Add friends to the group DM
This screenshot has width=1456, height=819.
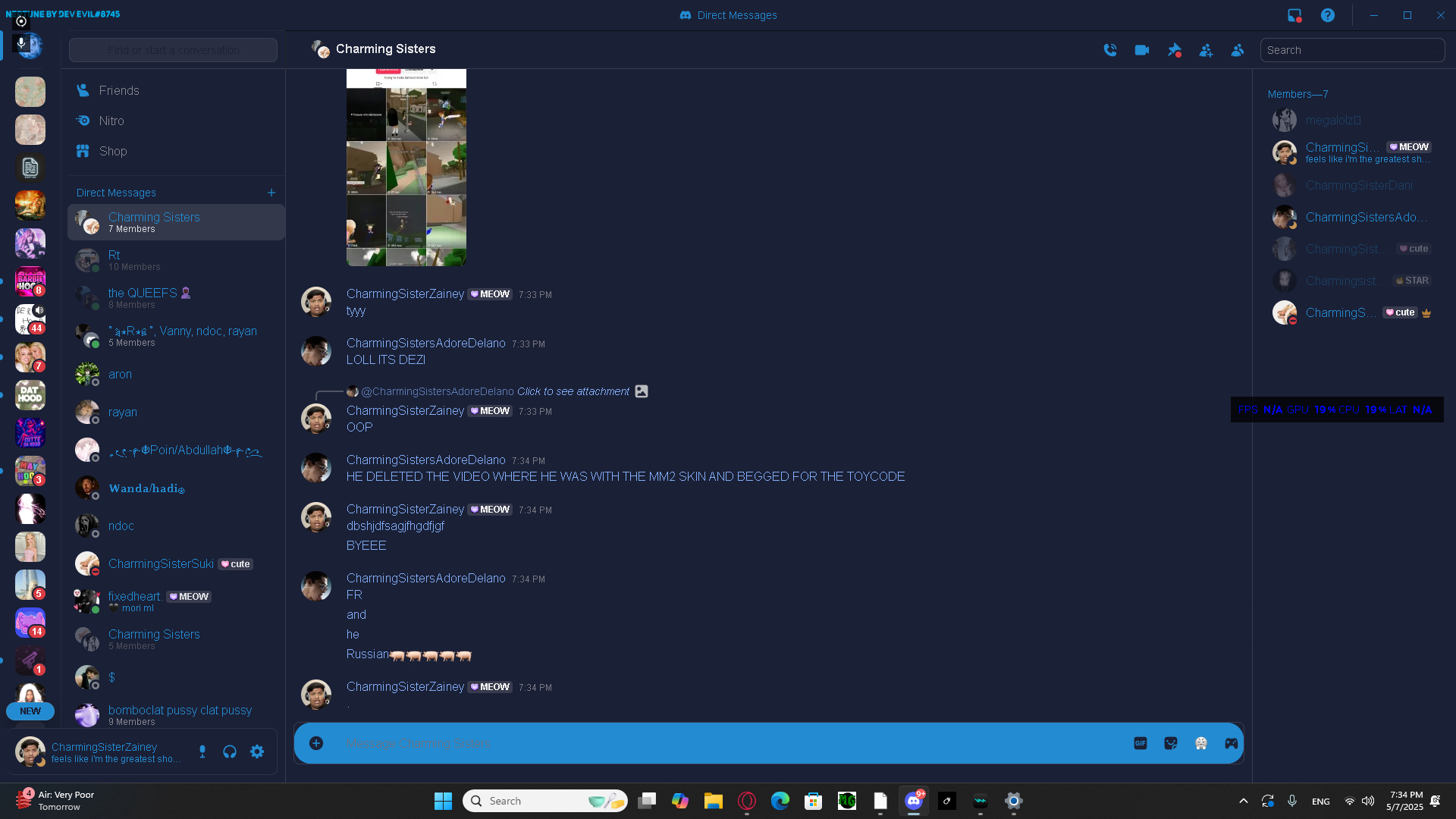[x=1206, y=50]
